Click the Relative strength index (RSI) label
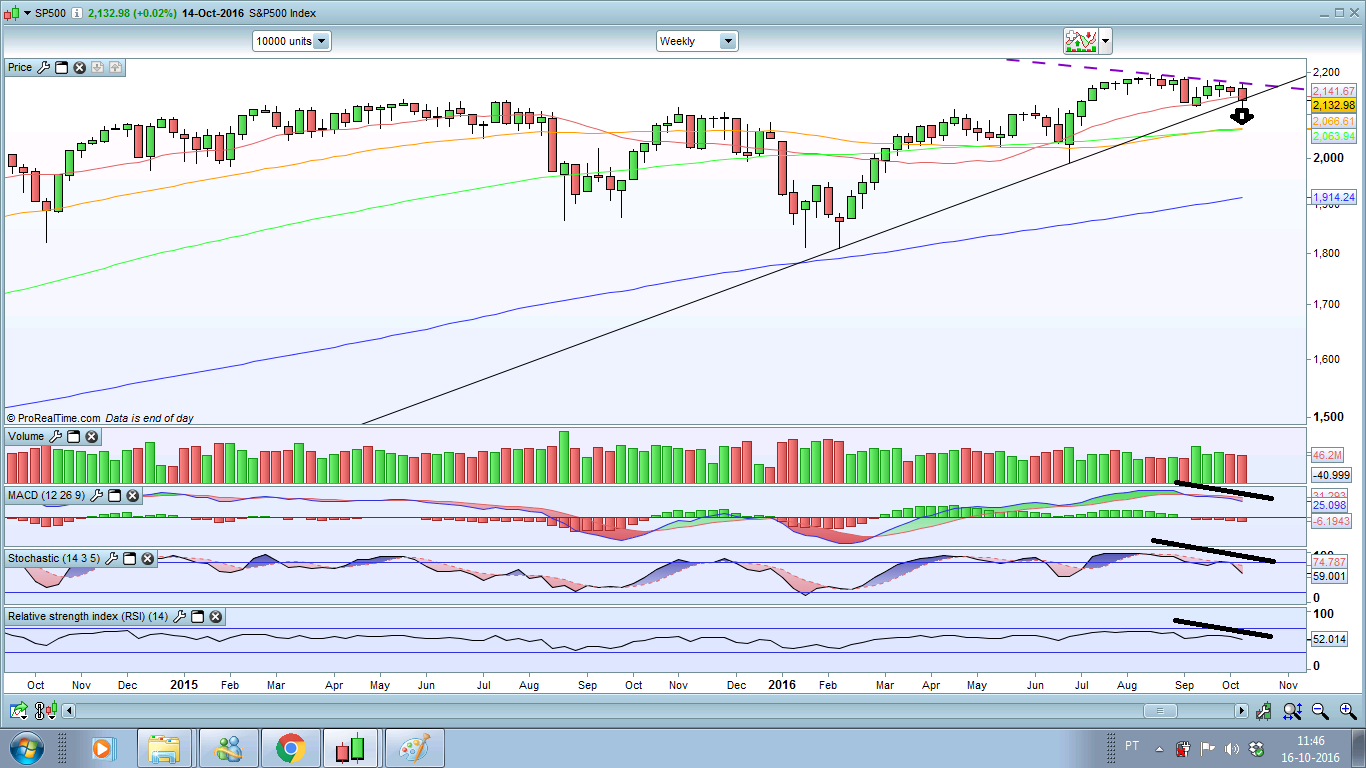Screen dimensions: 1366x768 coord(88,617)
